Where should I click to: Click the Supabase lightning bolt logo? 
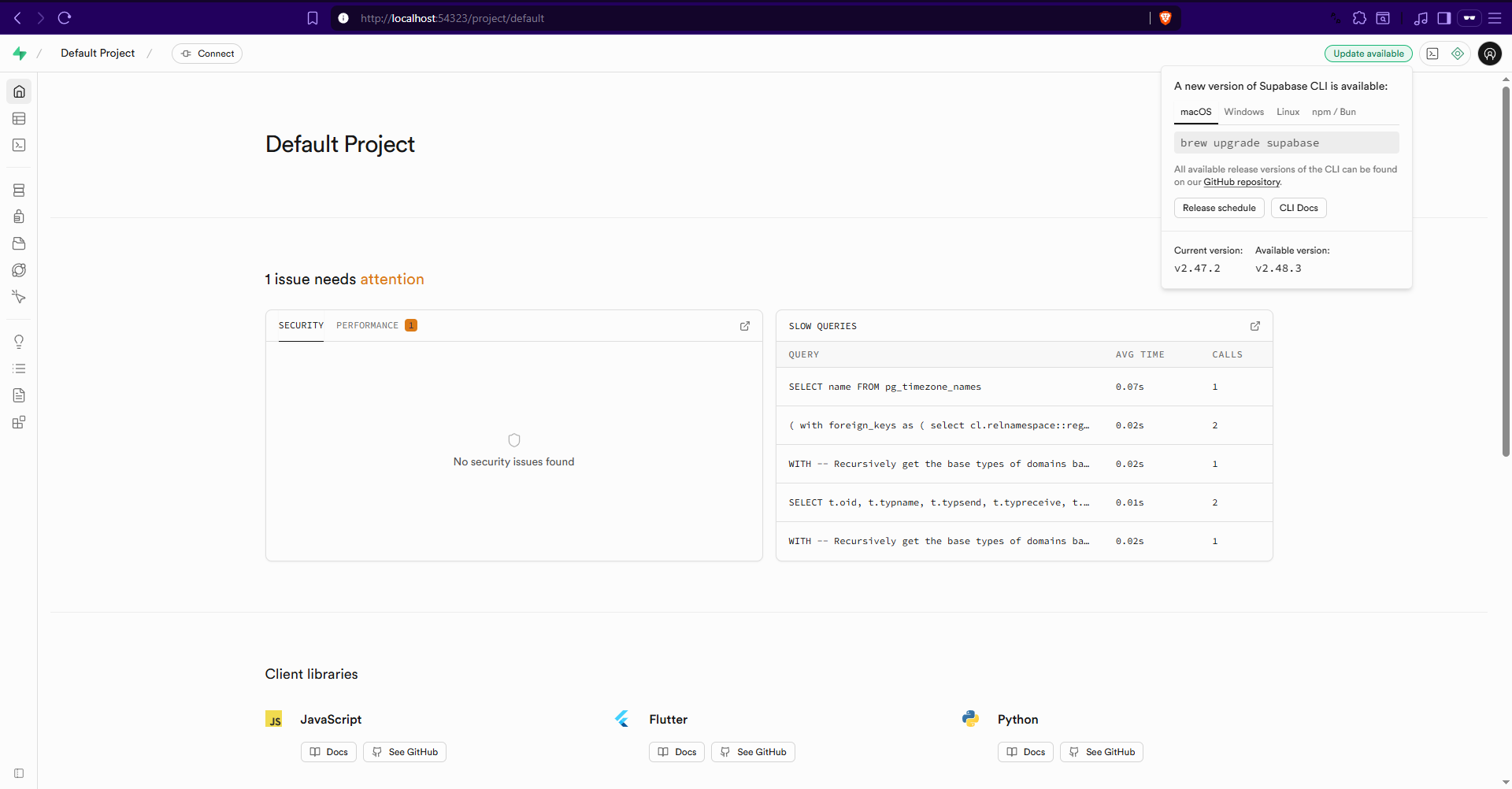pos(20,54)
